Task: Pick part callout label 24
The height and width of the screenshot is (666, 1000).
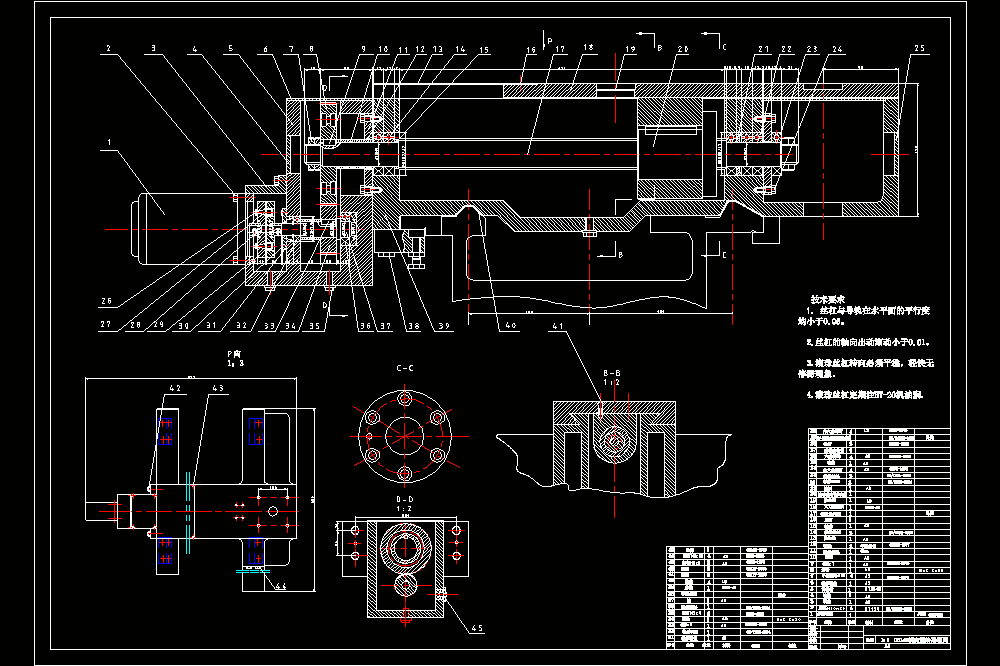Action: click(x=837, y=49)
